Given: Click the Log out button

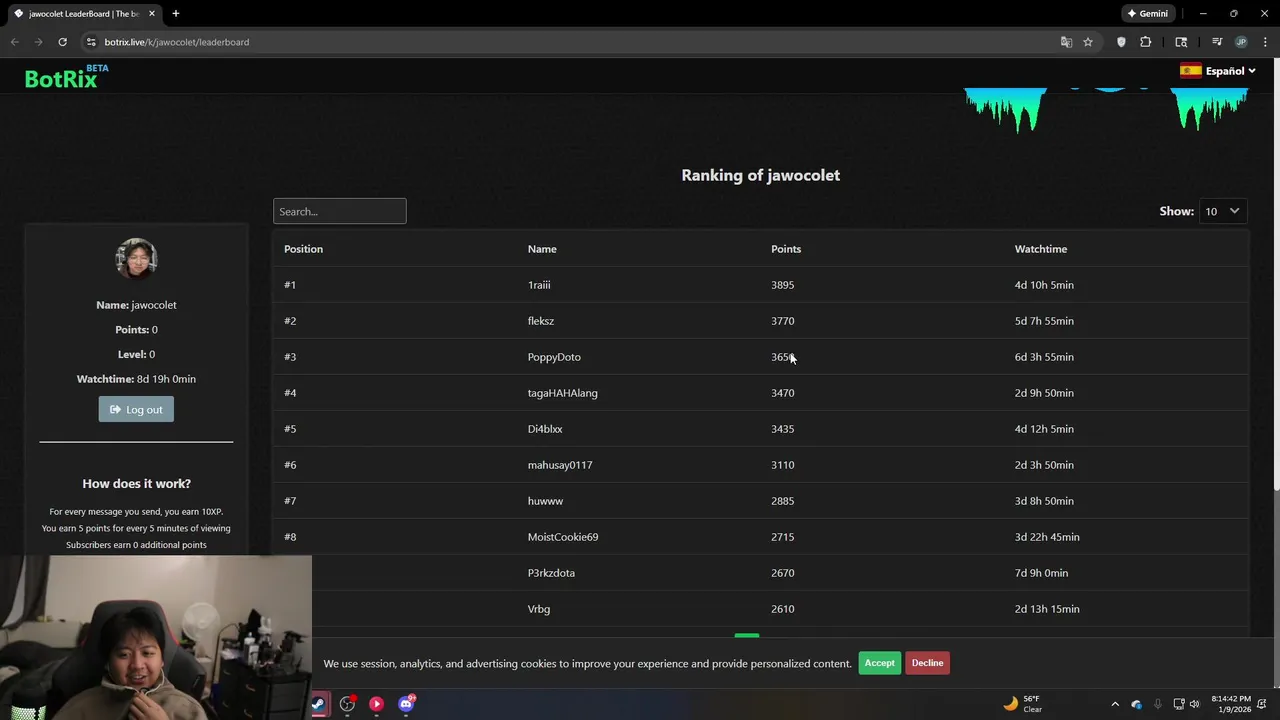Looking at the screenshot, I should click(x=136, y=409).
